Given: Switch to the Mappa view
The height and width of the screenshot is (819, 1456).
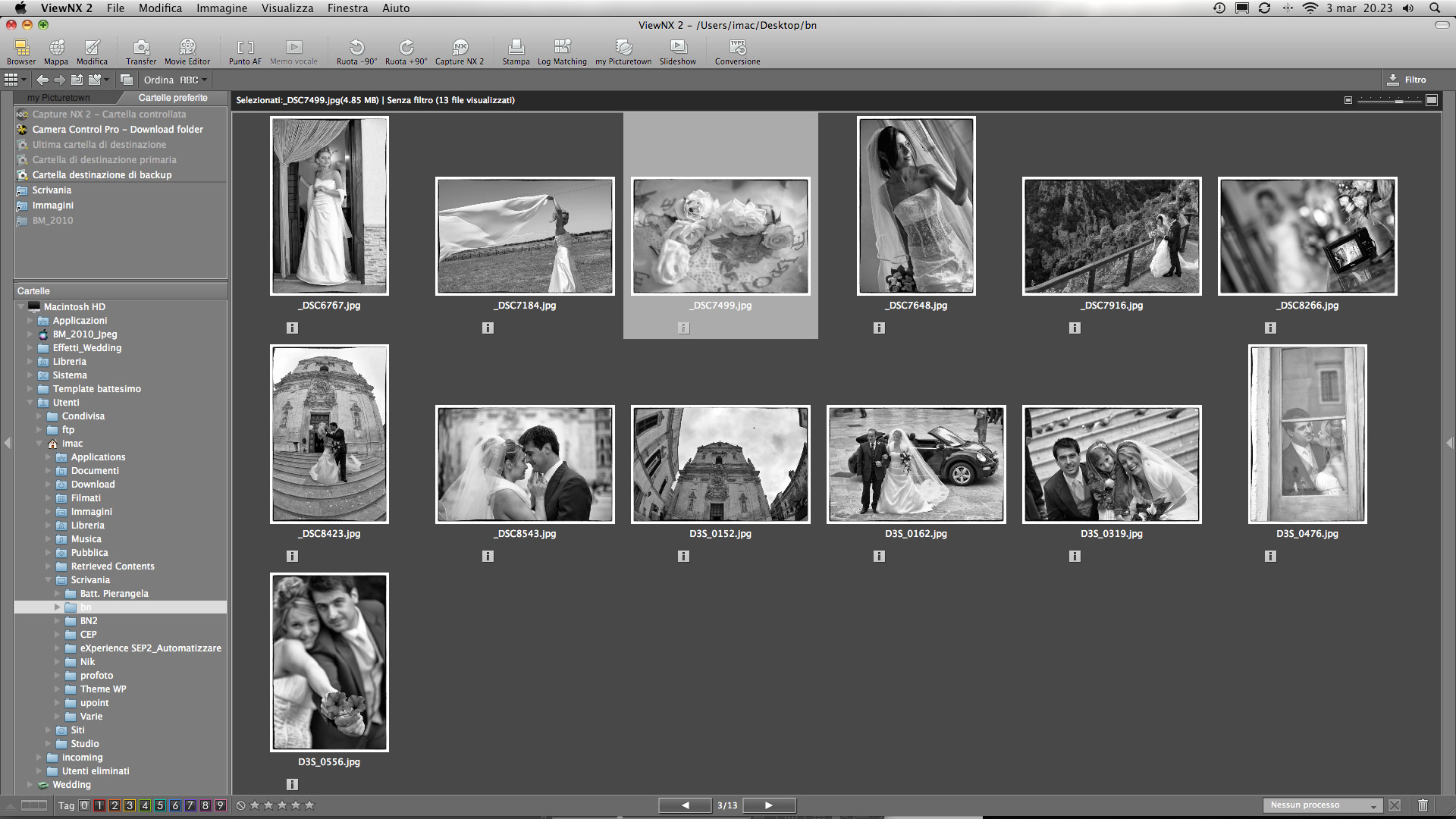Looking at the screenshot, I should [56, 52].
